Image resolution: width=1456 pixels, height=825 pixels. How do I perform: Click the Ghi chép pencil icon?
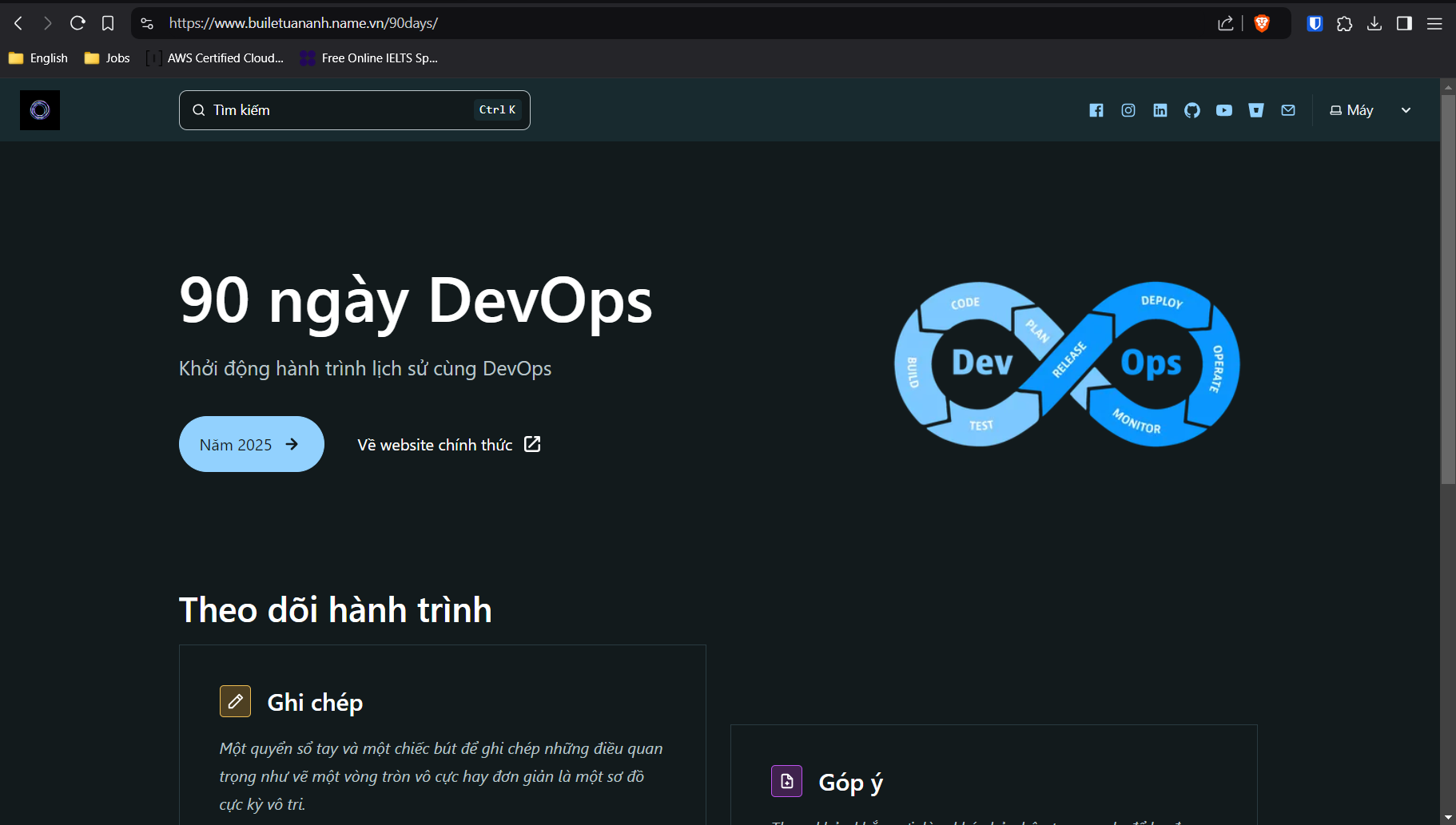[x=235, y=701]
